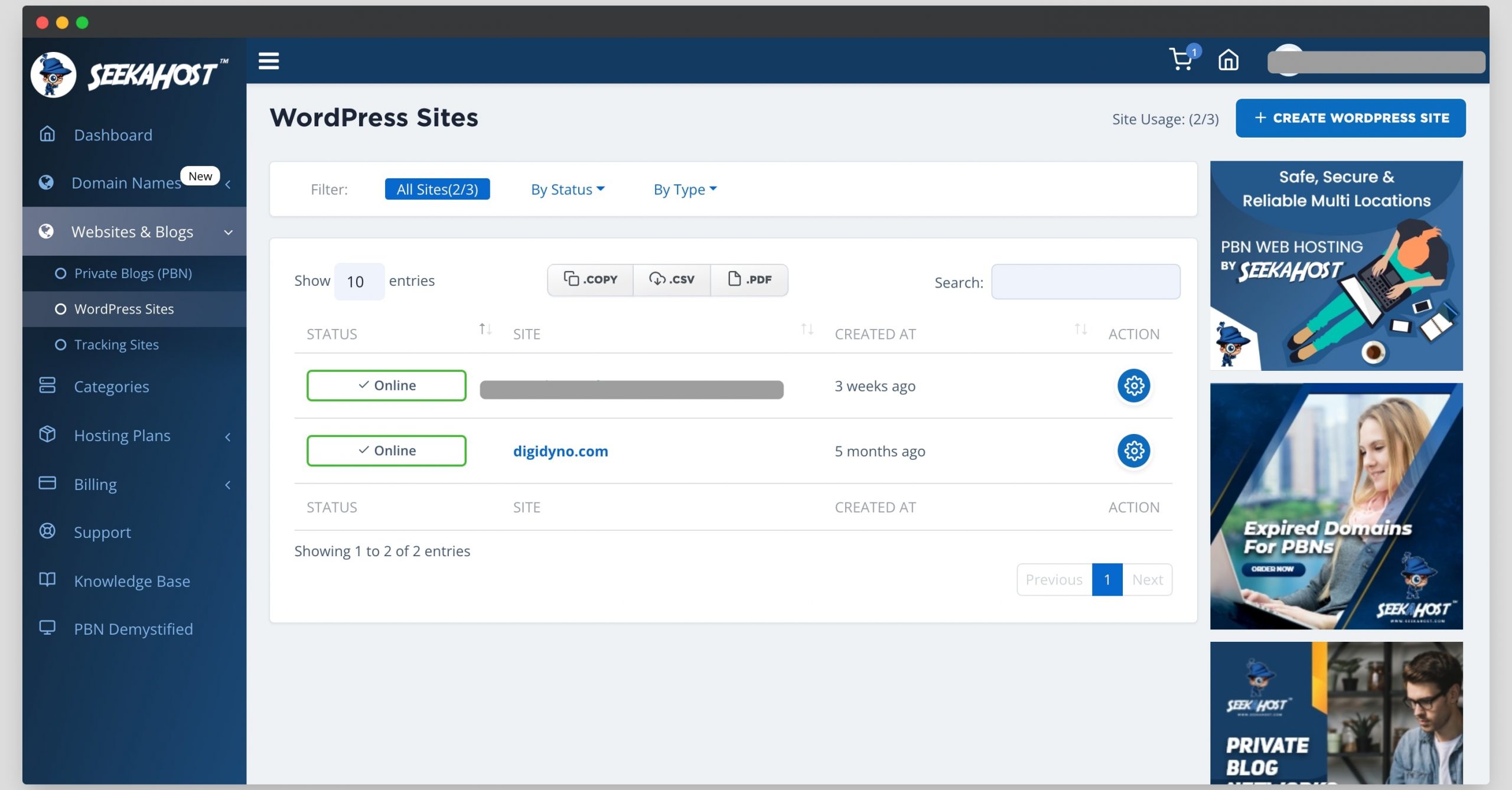The image size is (1512, 790).
Task: Click the search input field
Action: [1084, 281]
